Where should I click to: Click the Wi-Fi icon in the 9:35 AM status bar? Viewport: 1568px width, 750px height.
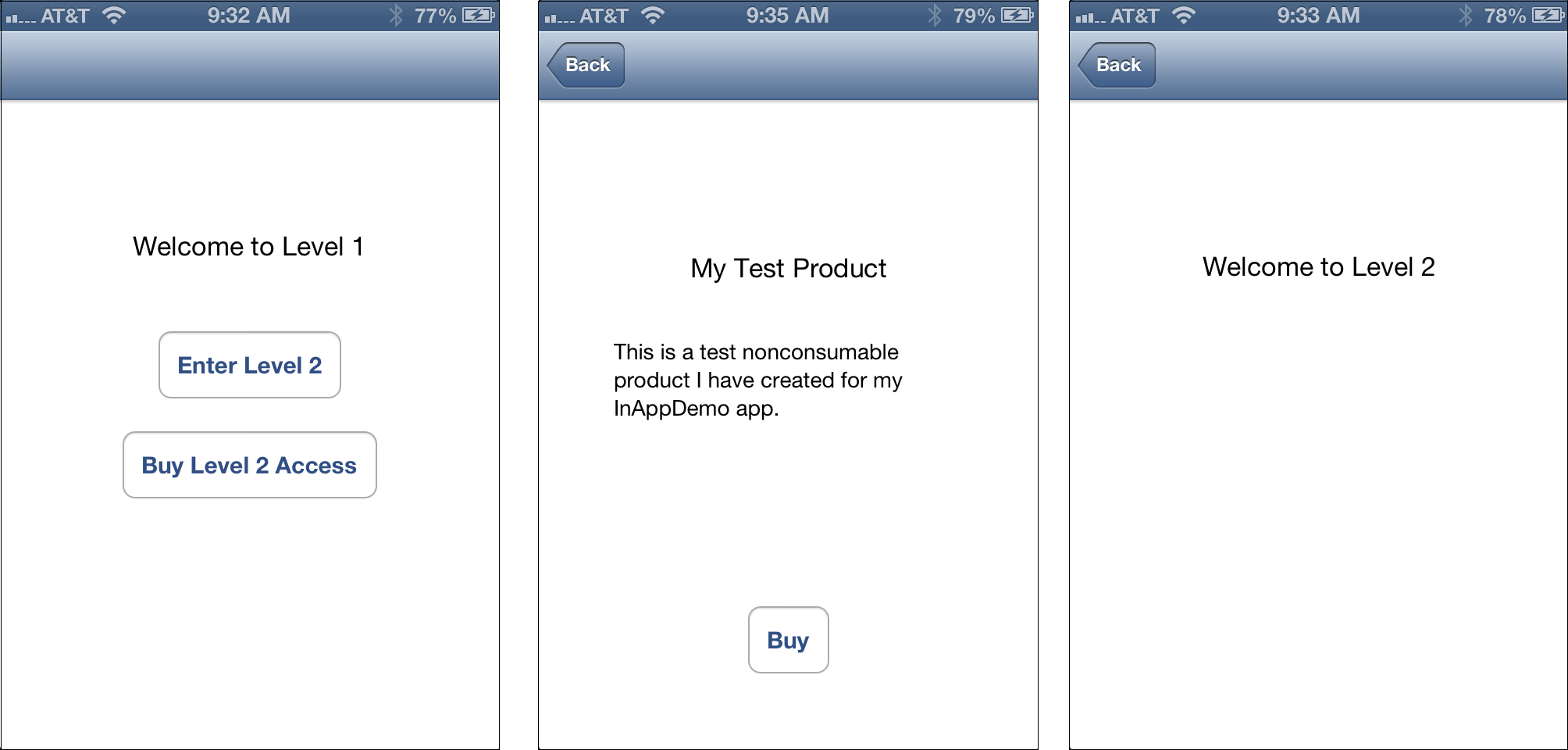(x=653, y=15)
